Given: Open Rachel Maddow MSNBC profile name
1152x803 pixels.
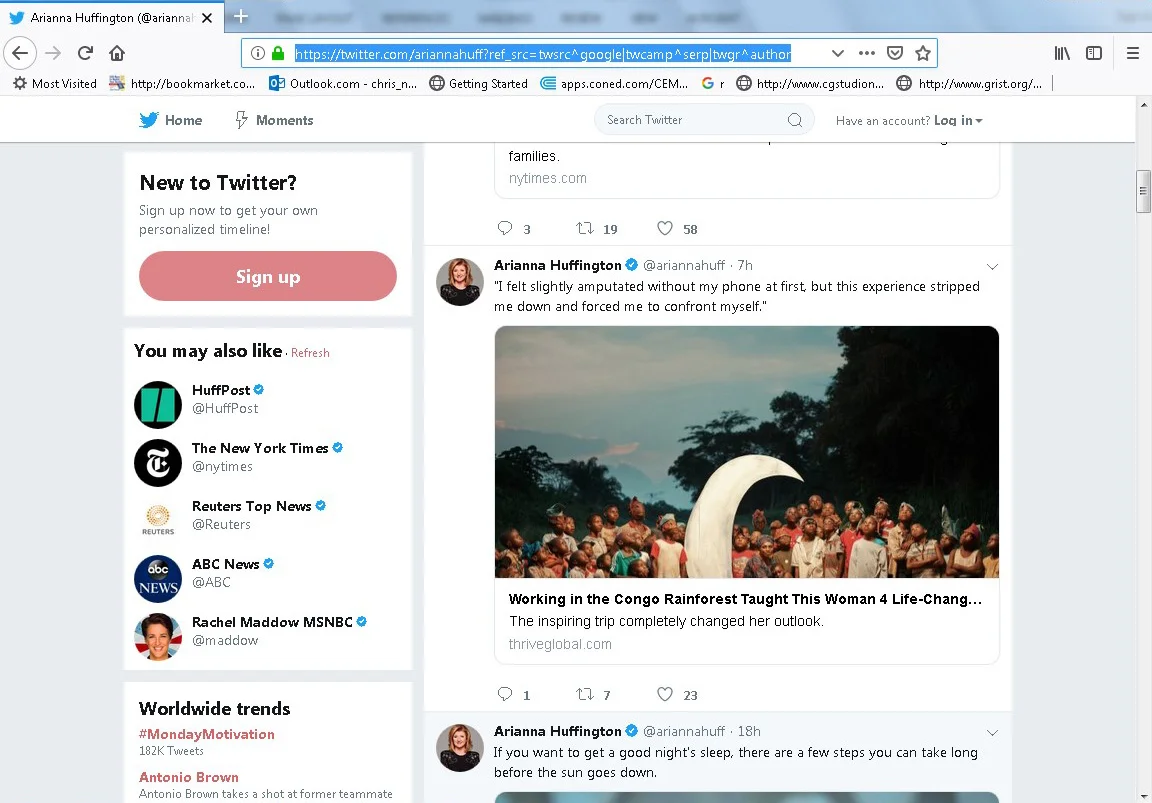Looking at the screenshot, I should [273, 622].
